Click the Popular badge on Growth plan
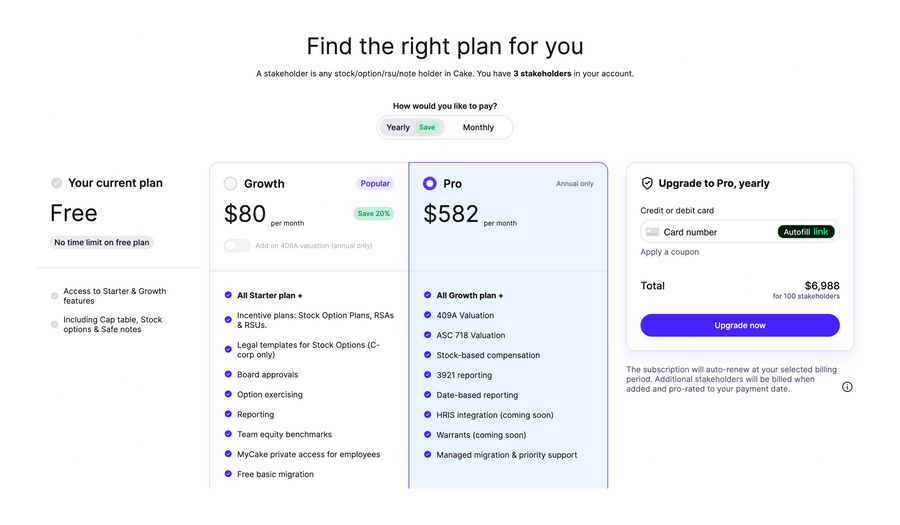 pyautogui.click(x=375, y=184)
